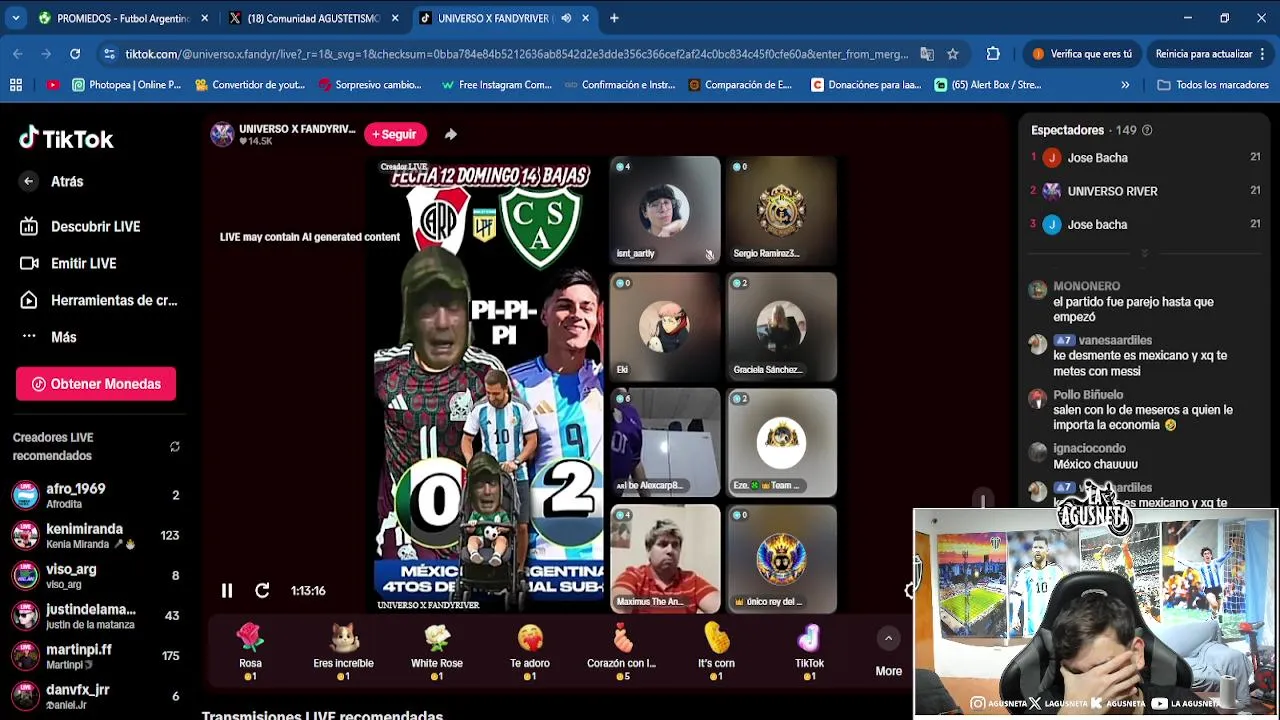
Task: Translate this page icon
Action: click(x=927, y=54)
